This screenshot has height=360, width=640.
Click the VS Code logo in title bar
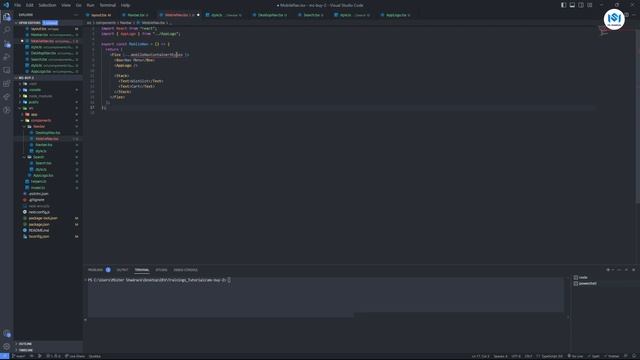(6, 5)
